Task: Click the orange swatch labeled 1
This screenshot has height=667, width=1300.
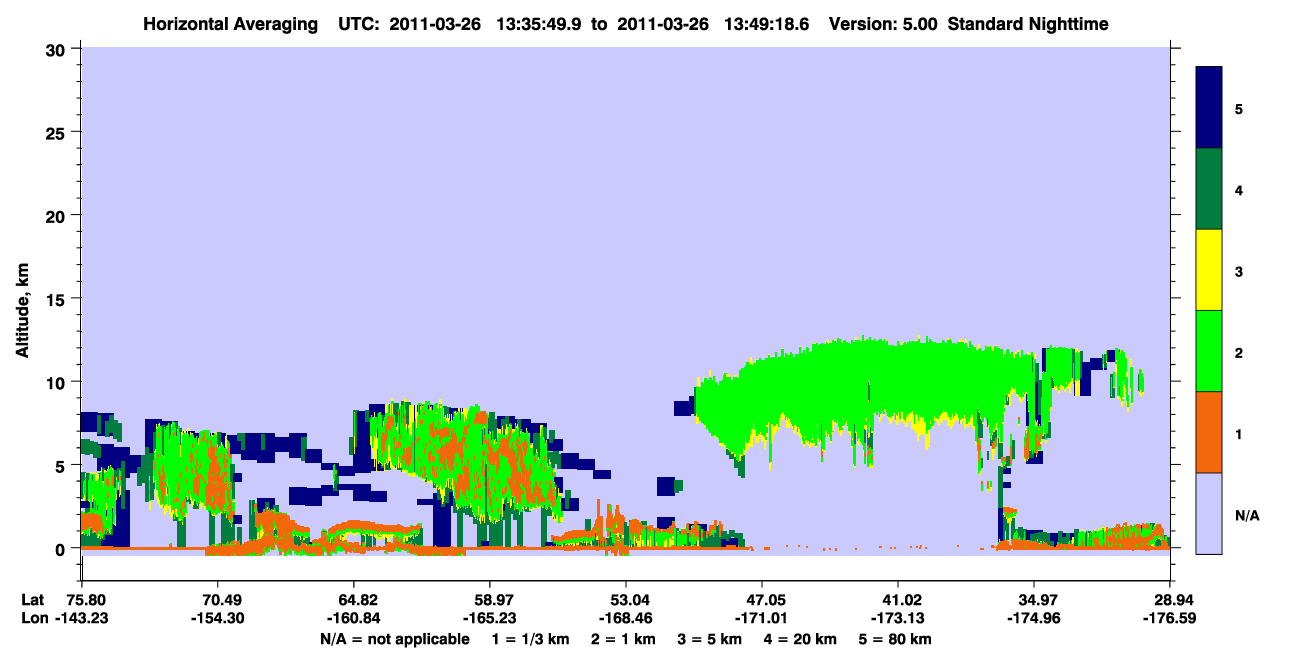Action: click(x=1209, y=432)
